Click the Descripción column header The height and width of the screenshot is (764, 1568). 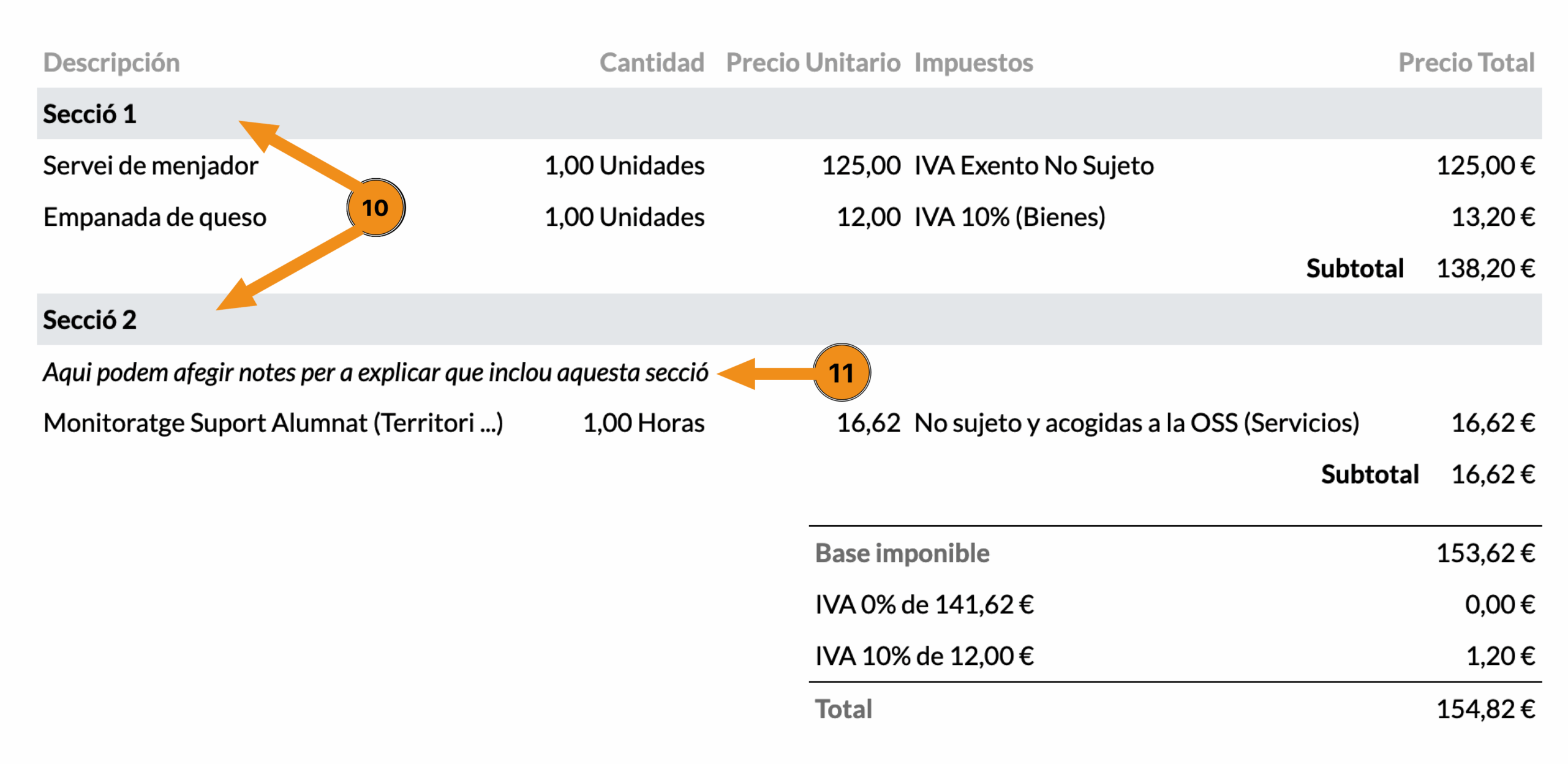tap(111, 63)
